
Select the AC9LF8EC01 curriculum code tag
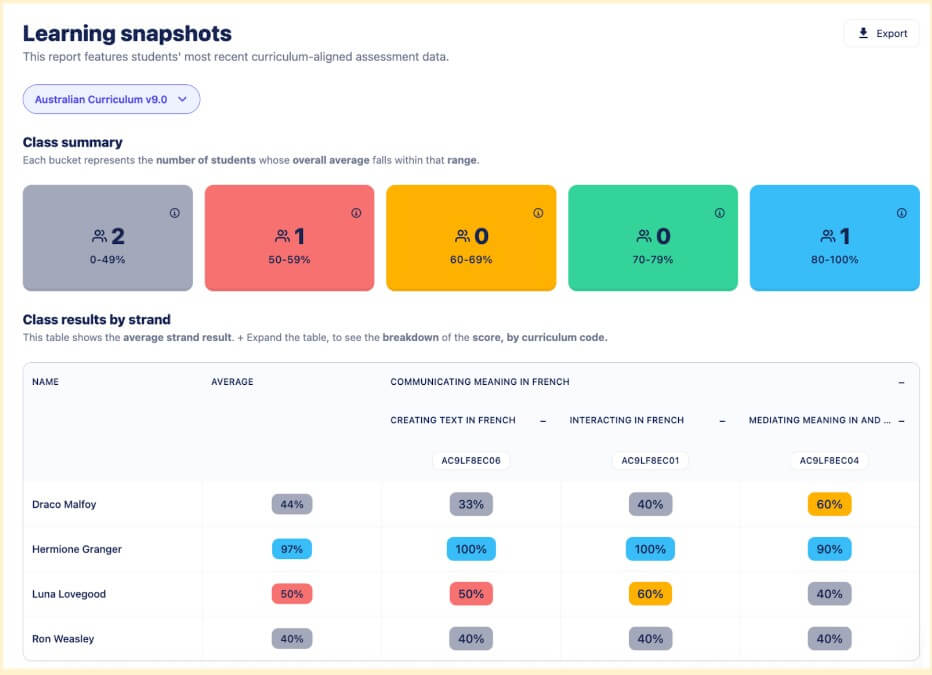(x=650, y=461)
